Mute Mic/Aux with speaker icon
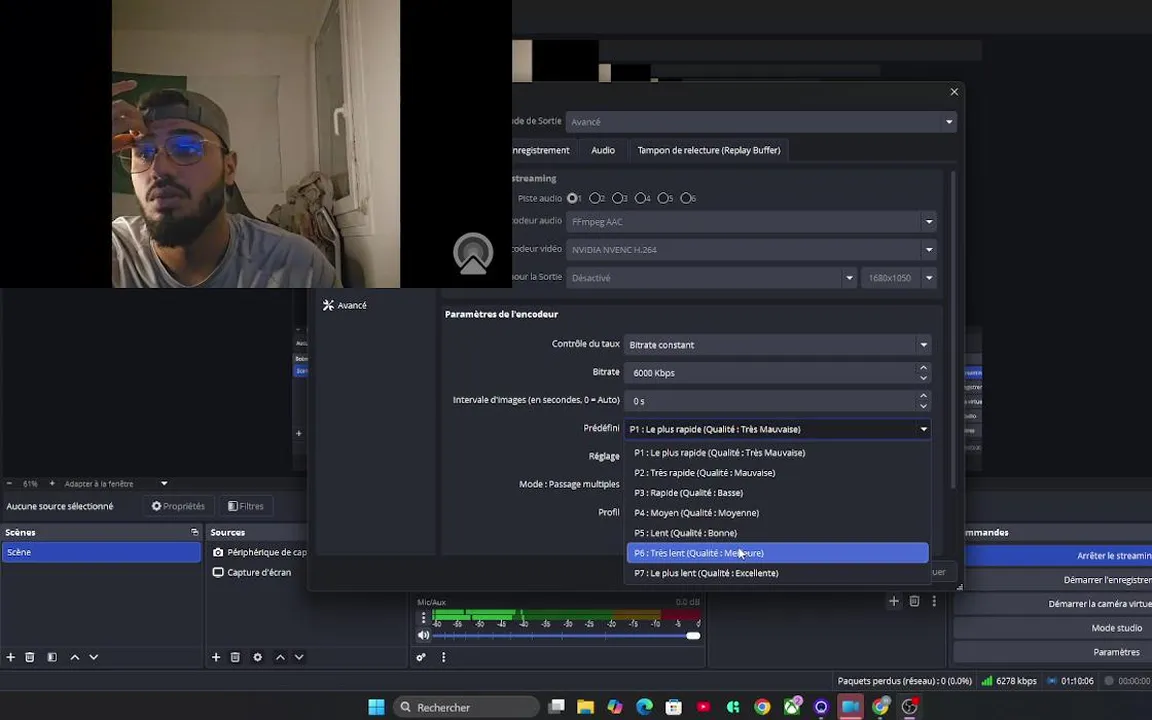 coord(423,636)
